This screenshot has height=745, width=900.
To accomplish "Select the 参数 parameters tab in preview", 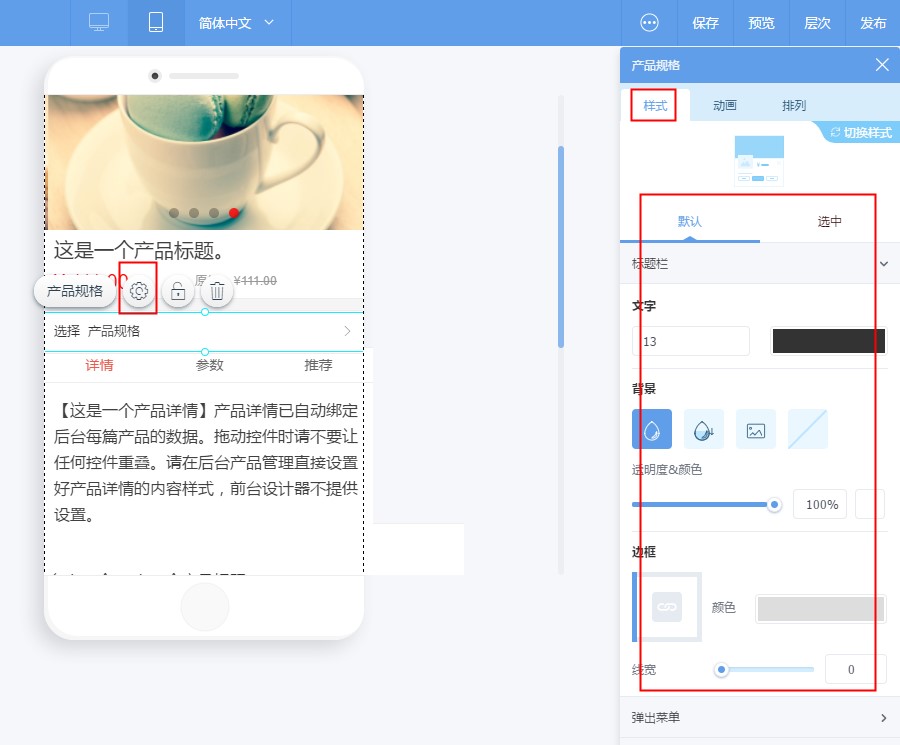I will [210, 365].
